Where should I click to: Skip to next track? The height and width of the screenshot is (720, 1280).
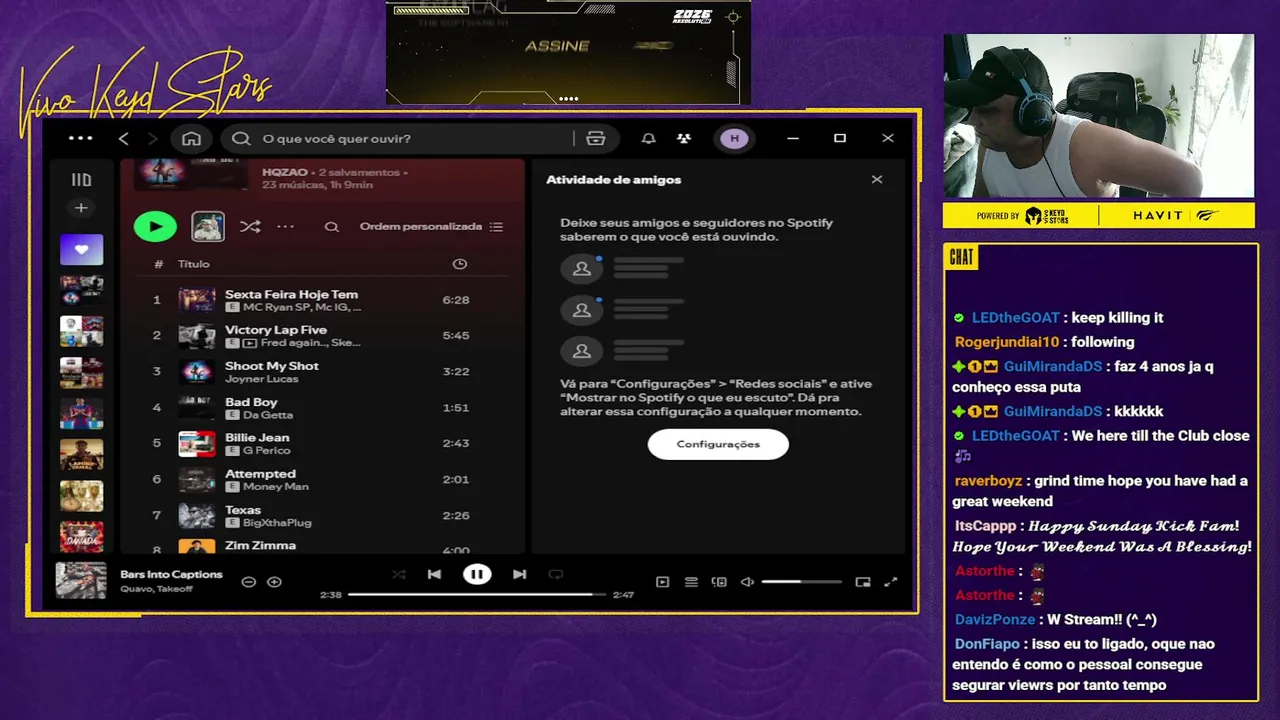click(519, 574)
